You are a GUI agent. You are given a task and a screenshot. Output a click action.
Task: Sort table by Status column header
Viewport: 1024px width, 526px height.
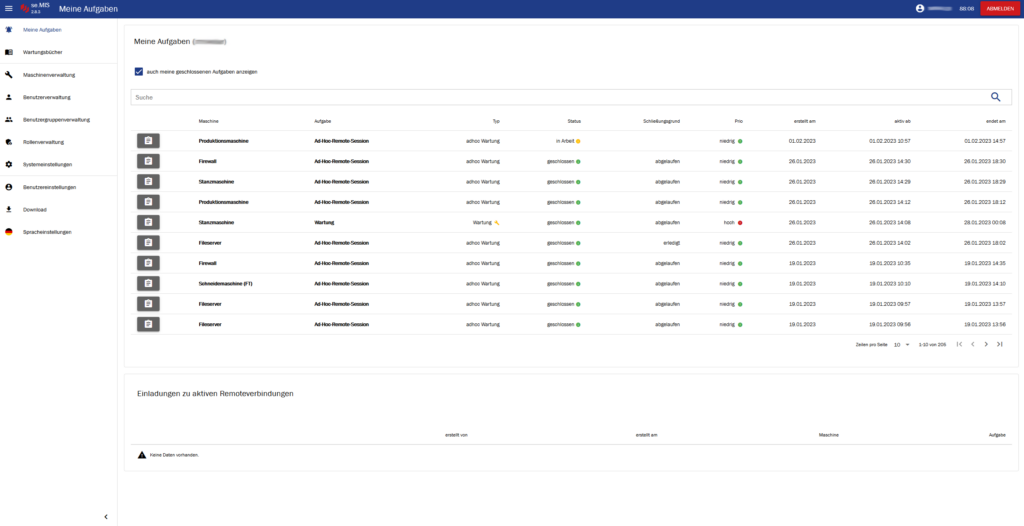(x=573, y=121)
